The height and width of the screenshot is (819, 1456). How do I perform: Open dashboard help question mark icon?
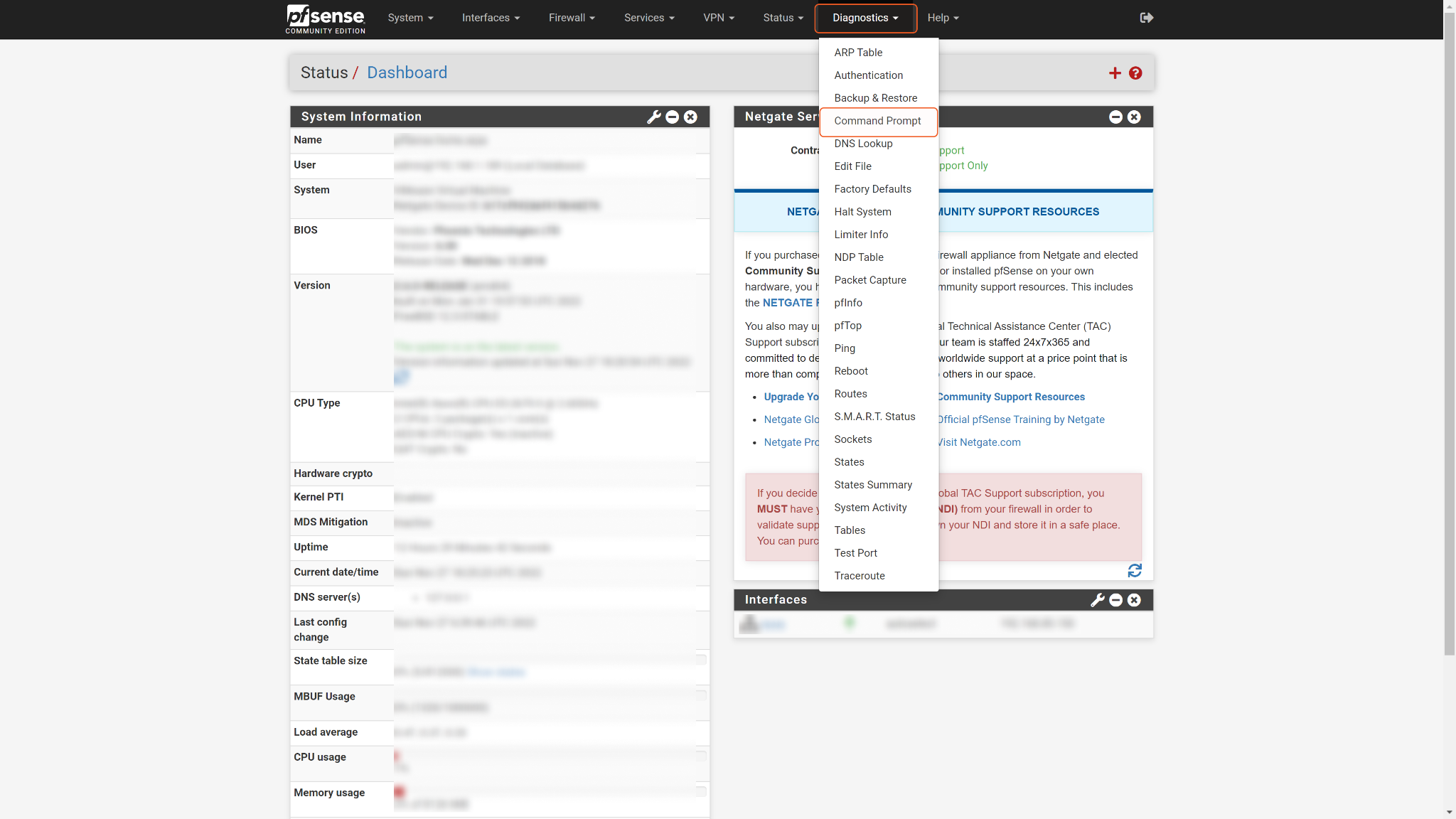click(1135, 73)
